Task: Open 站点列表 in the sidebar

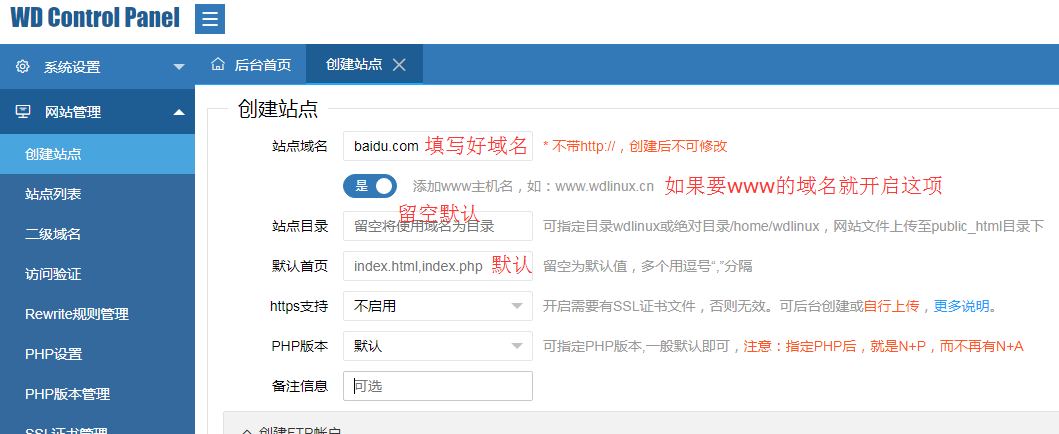Action: point(53,194)
